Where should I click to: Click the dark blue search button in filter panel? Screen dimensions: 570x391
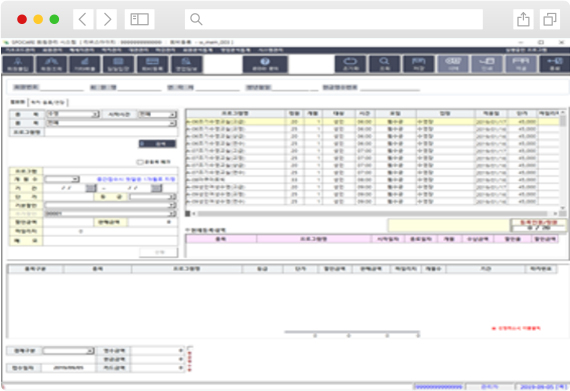157,144
